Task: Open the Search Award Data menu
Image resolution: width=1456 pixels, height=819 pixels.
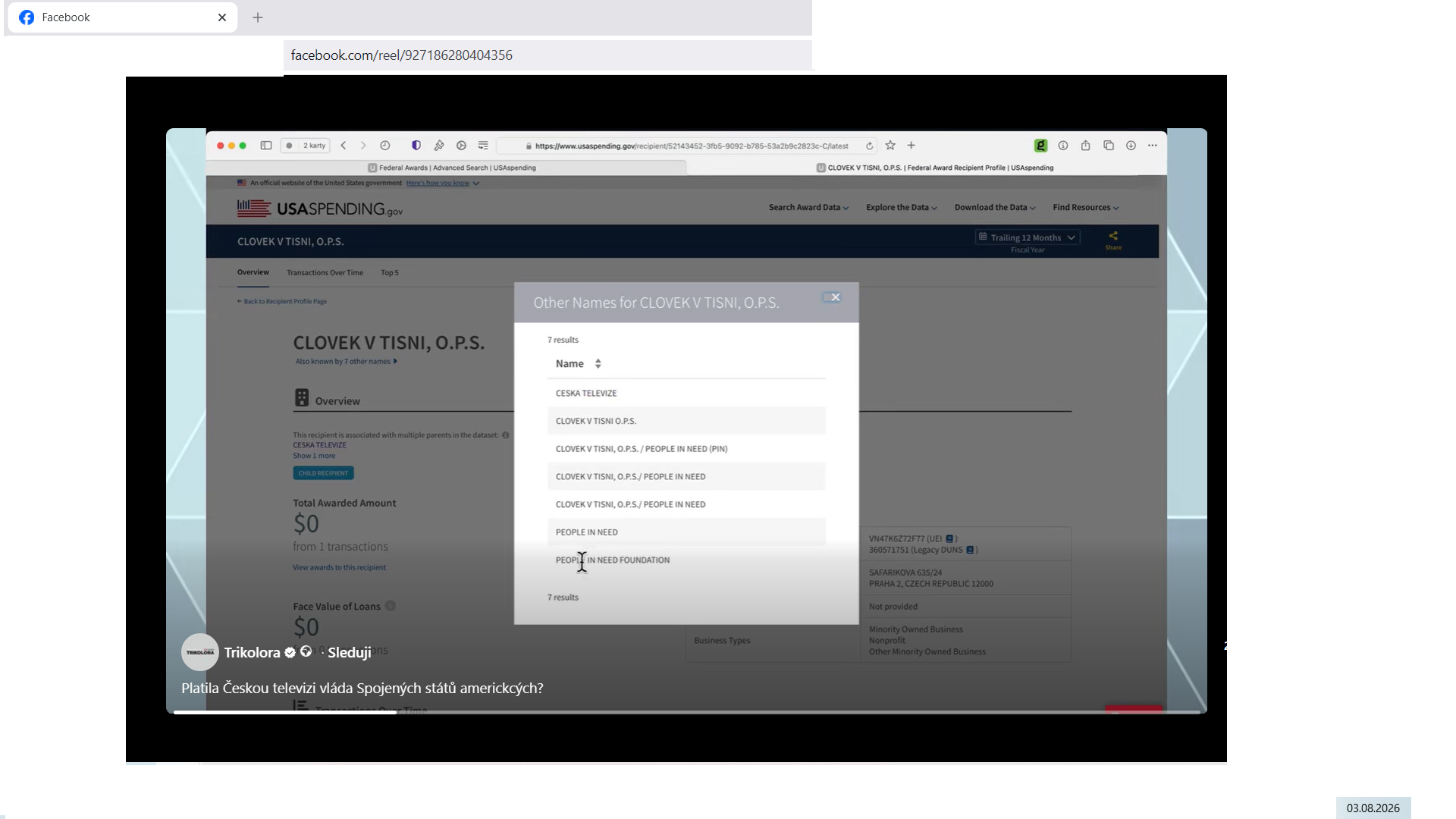Action: [808, 208]
